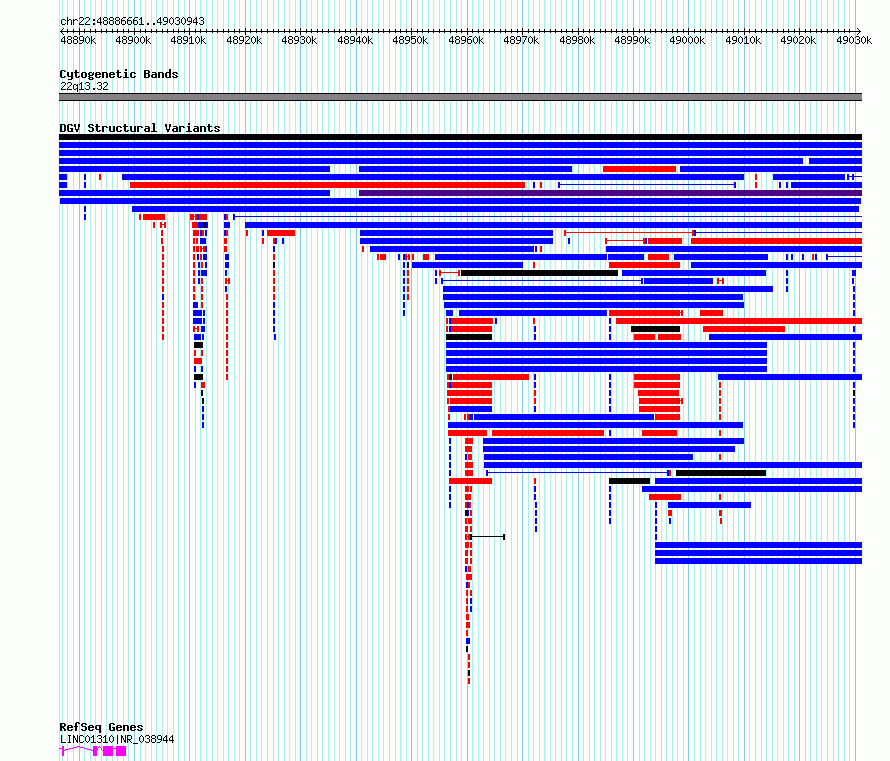Recenter view on 48990k ruler label
Viewport: 890px width, 761px height.
[x=632, y=40]
